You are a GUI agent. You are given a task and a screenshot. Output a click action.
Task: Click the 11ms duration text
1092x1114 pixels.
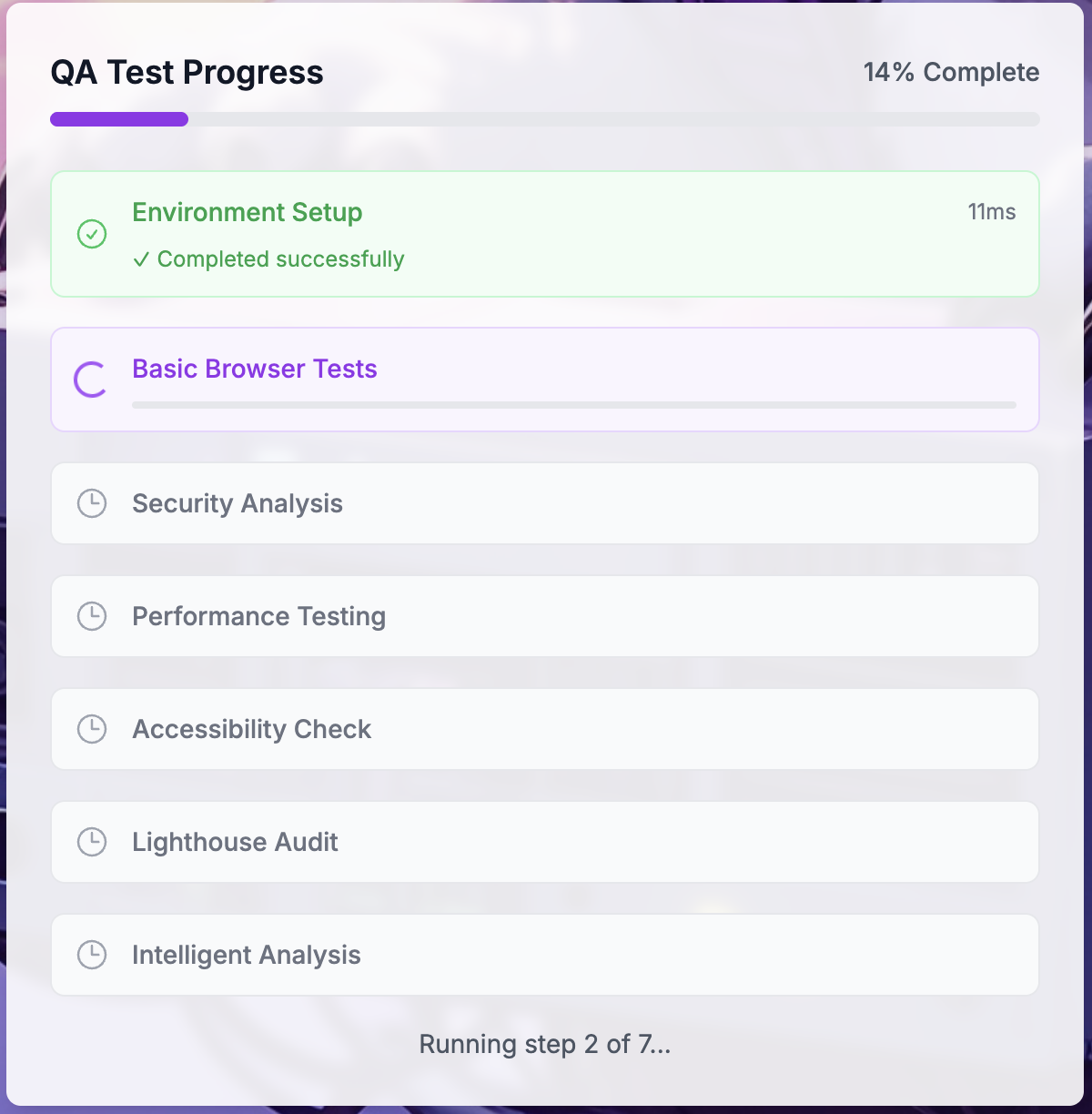[991, 212]
